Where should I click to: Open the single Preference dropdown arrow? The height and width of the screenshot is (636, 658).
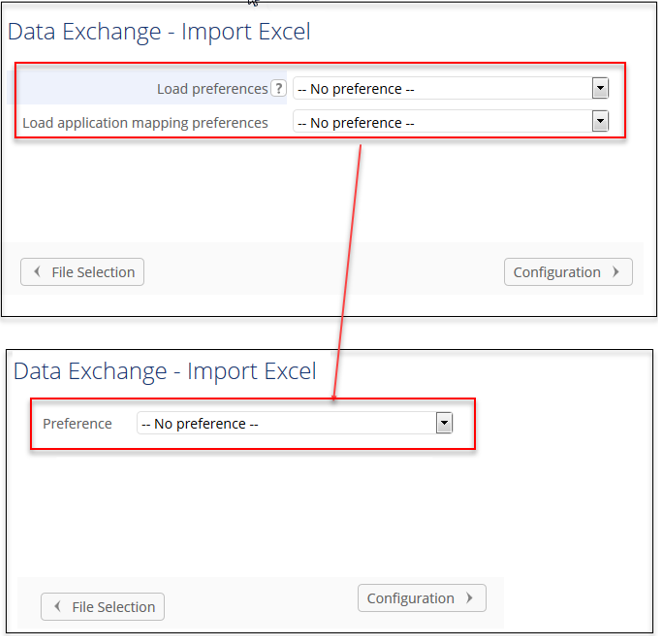click(444, 423)
